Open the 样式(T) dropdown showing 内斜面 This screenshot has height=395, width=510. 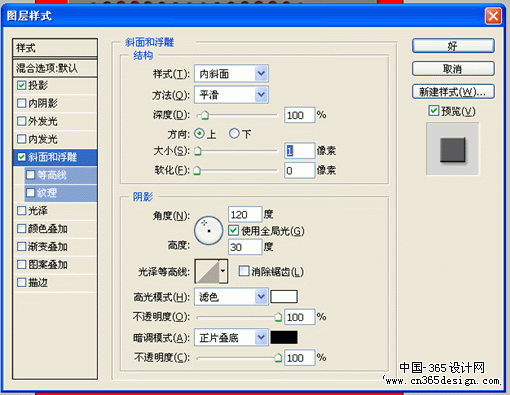pyautogui.click(x=231, y=74)
